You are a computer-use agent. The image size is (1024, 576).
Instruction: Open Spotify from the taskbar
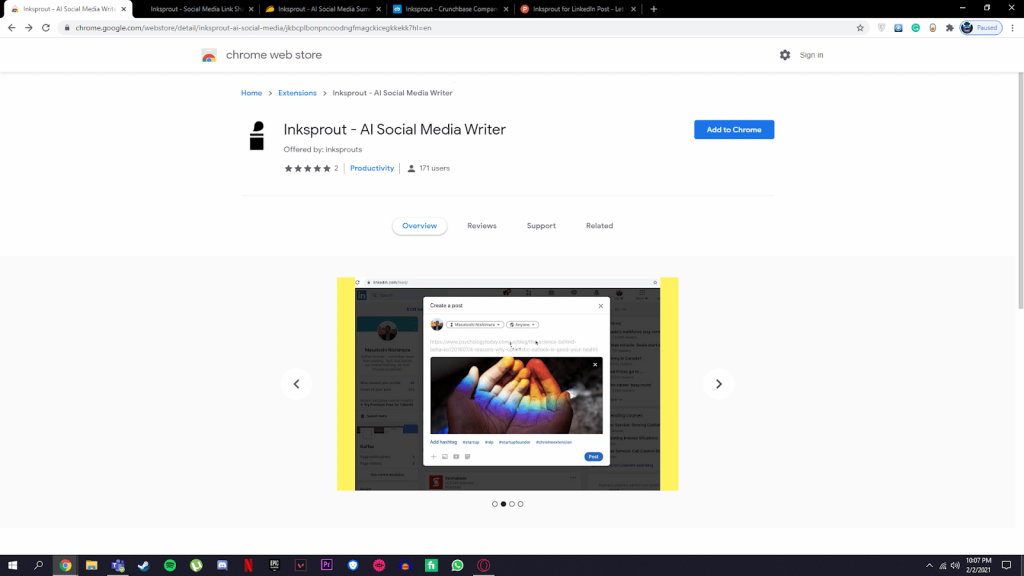click(x=170, y=566)
